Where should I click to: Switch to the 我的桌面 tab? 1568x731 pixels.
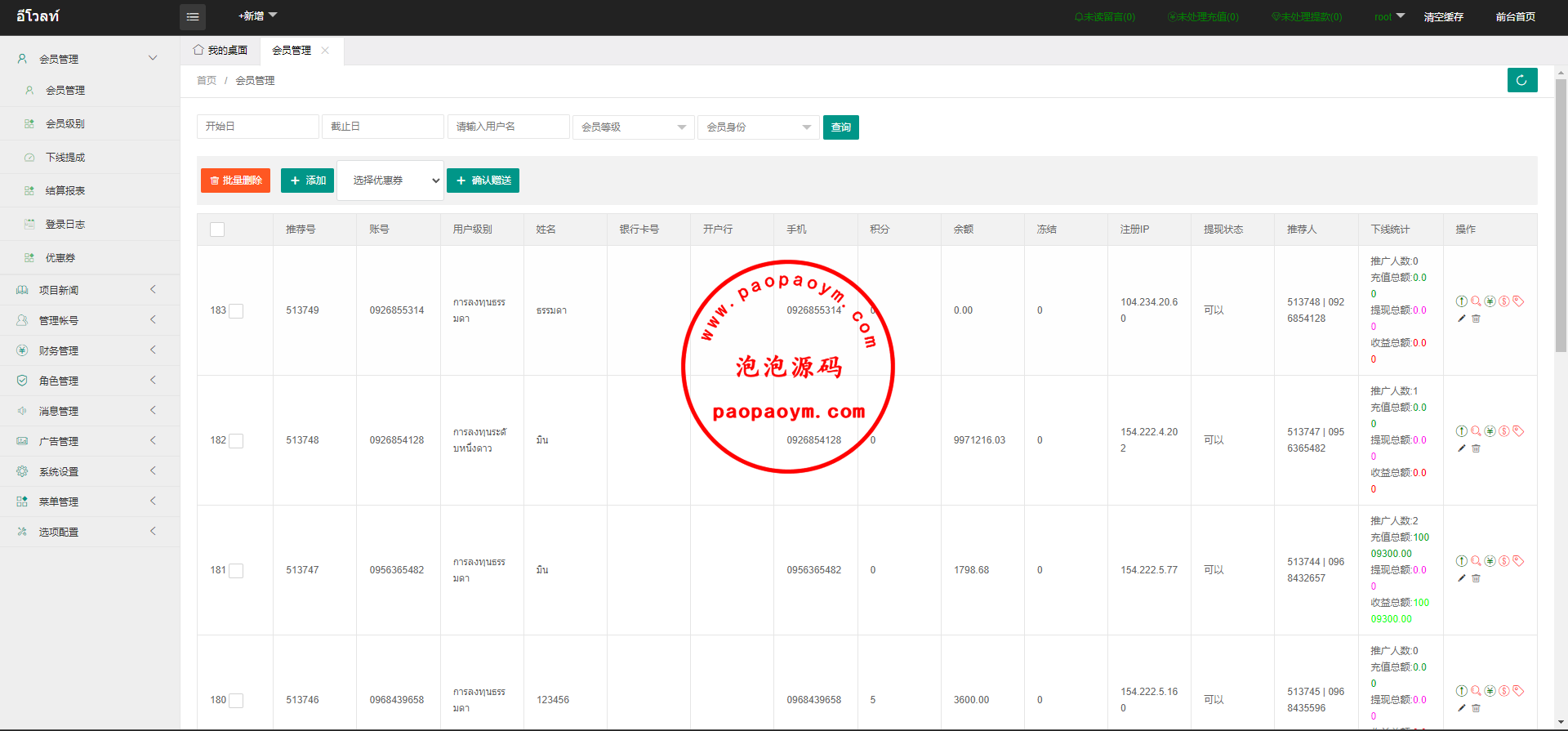point(220,51)
